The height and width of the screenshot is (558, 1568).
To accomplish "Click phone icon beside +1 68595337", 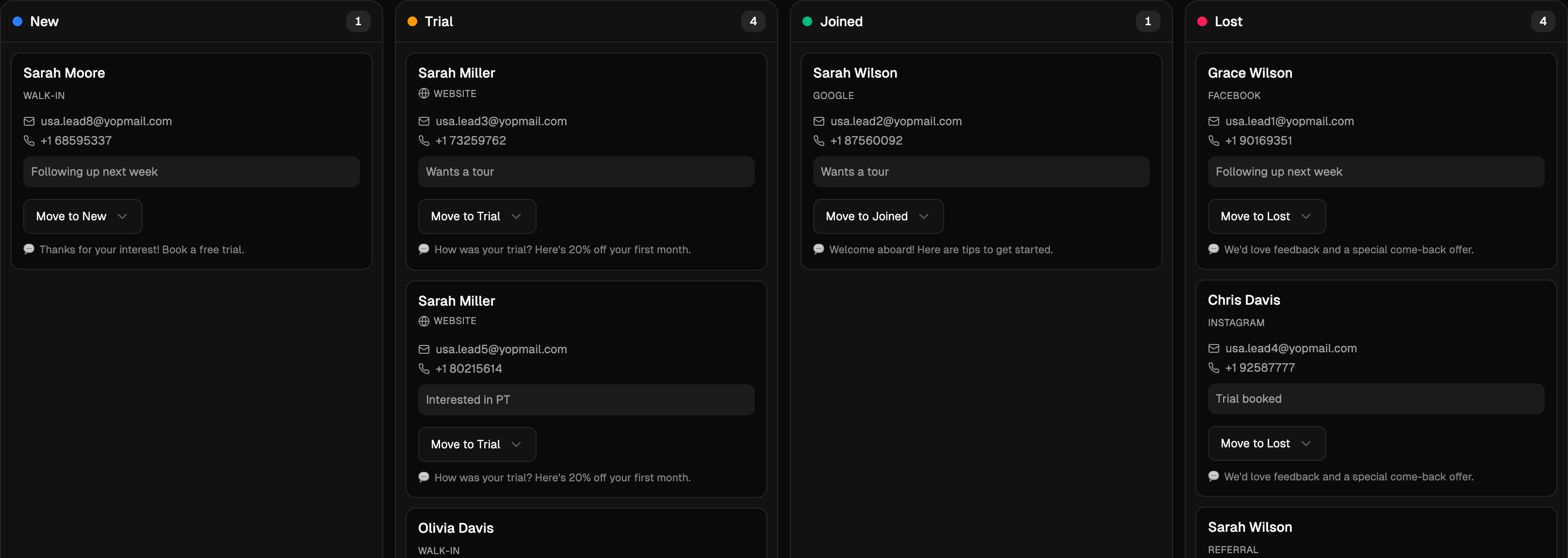I will 29,141.
